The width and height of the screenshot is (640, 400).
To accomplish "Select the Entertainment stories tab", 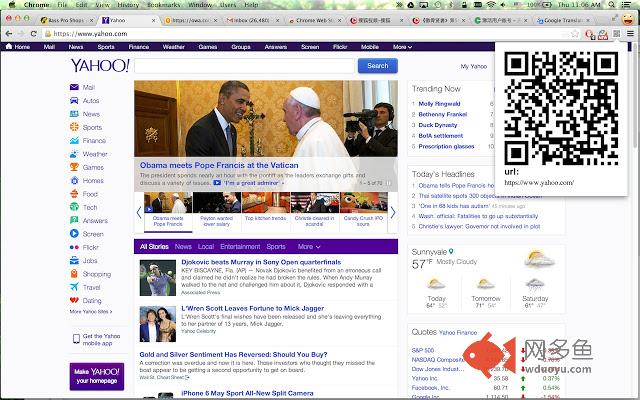I will [240, 247].
